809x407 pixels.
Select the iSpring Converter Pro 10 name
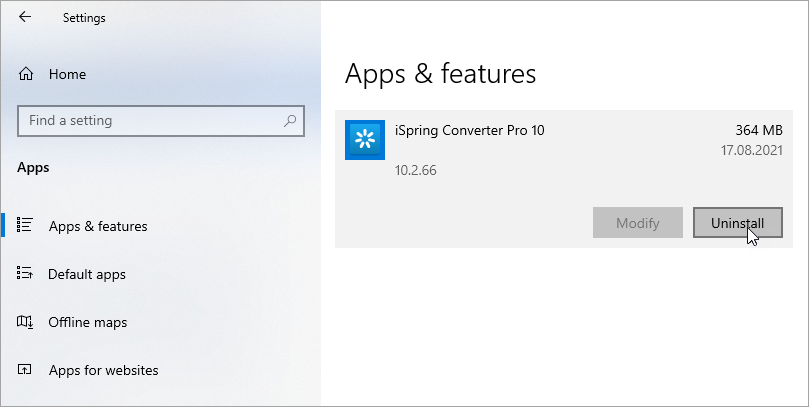[470, 131]
